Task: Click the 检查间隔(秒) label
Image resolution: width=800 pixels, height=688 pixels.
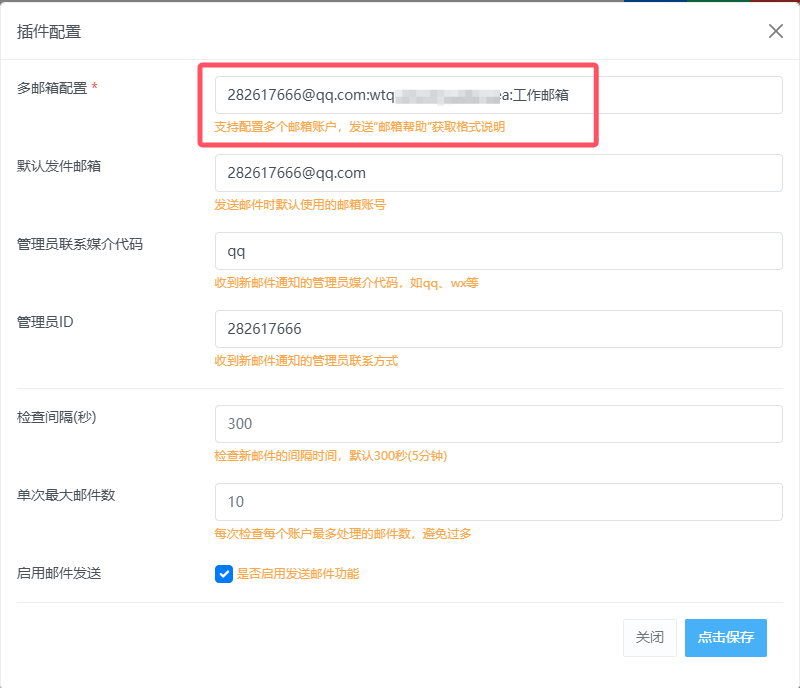Action: click(57, 416)
